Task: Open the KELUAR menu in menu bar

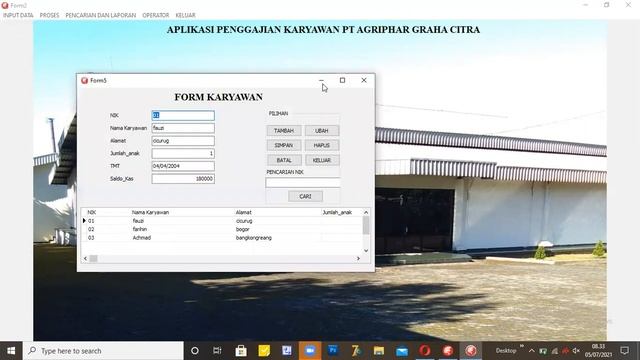Action: point(185,15)
